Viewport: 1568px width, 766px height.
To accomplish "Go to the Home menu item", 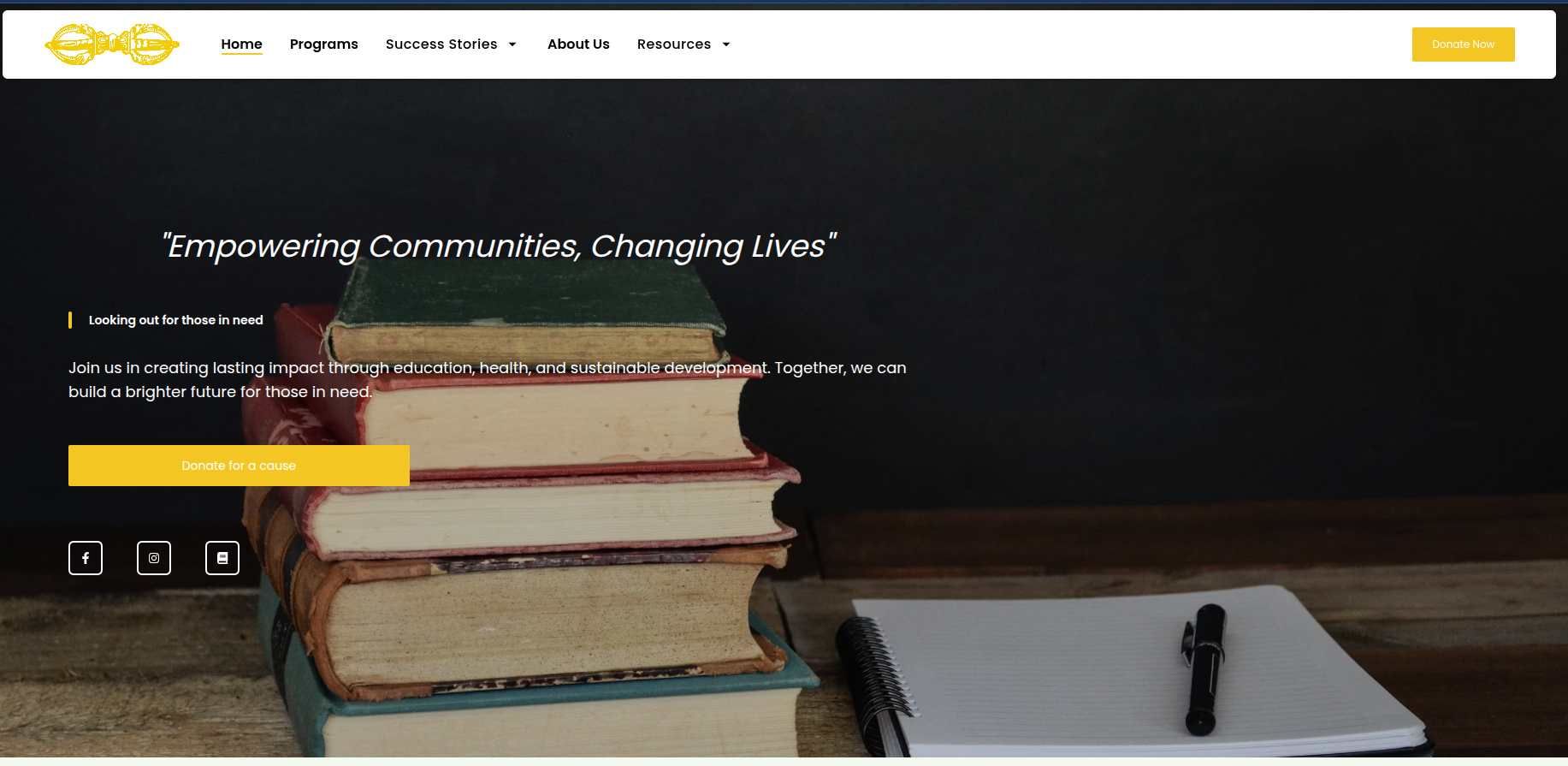I will 242,45.
